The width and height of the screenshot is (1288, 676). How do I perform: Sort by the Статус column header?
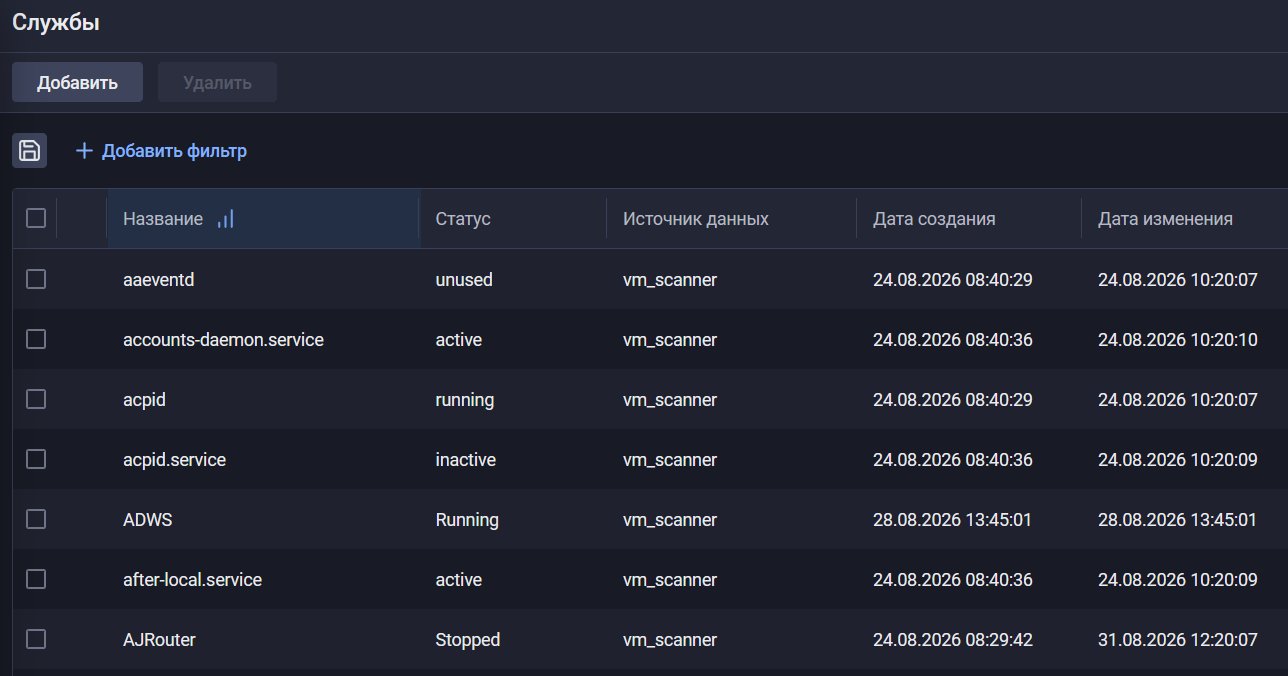(463, 219)
